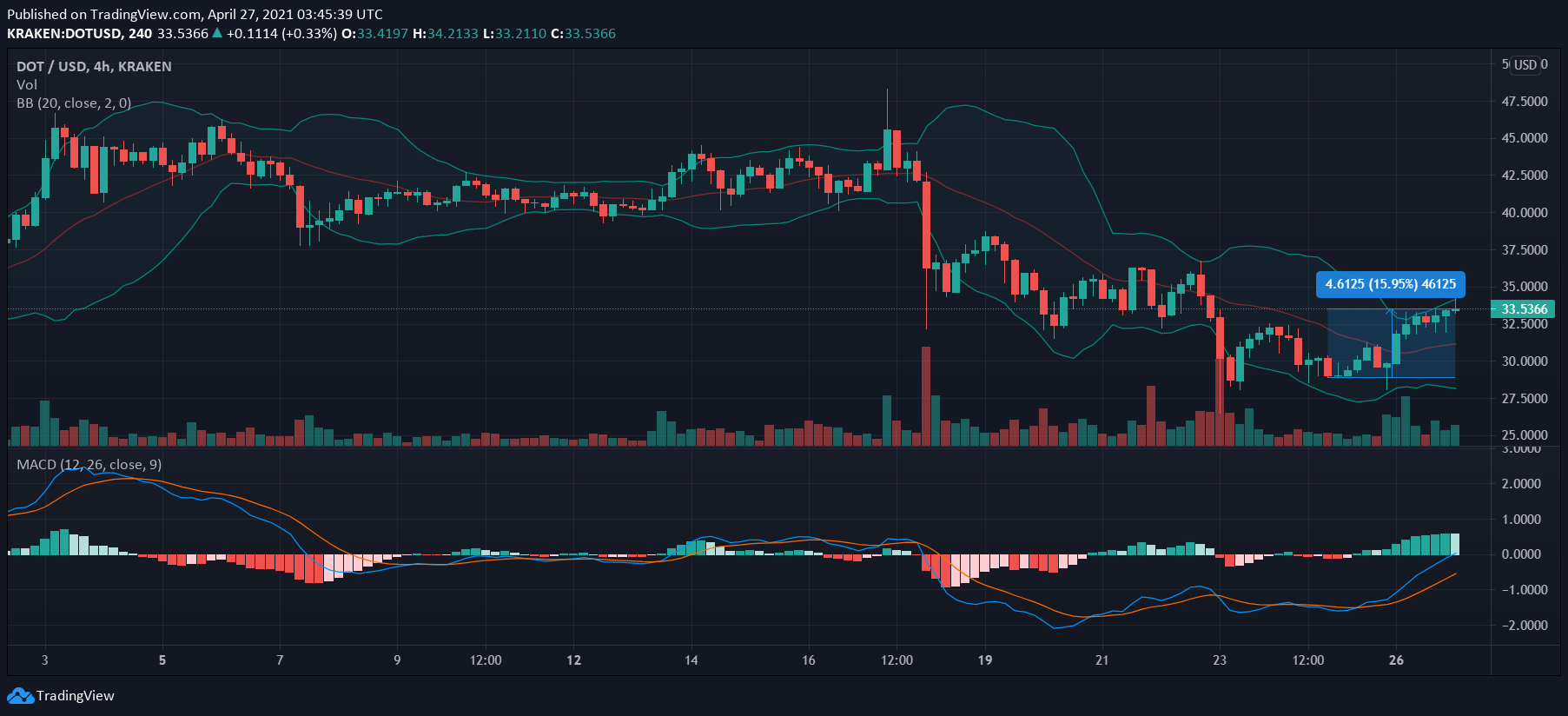Screen dimensions: 1568x716
Task: Click the 30.0000 price axis label
Action: [1525, 361]
